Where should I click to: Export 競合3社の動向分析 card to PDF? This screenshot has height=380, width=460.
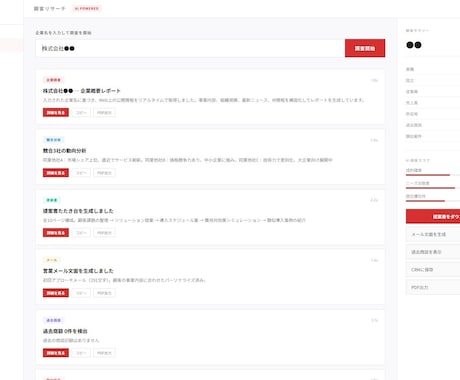click(104, 173)
